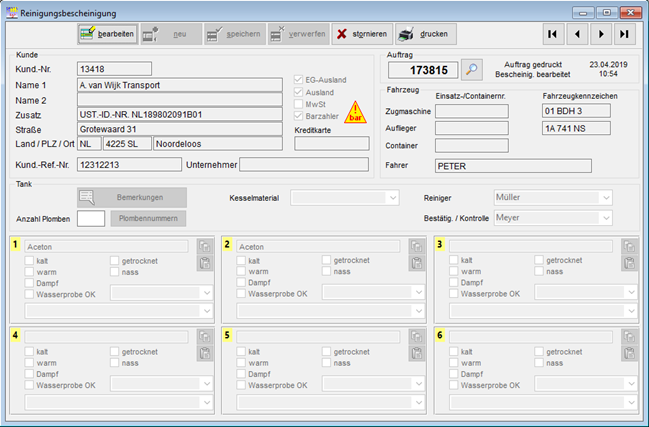
Task: Toggle the Barzahler checkbox
Action: click(299, 116)
